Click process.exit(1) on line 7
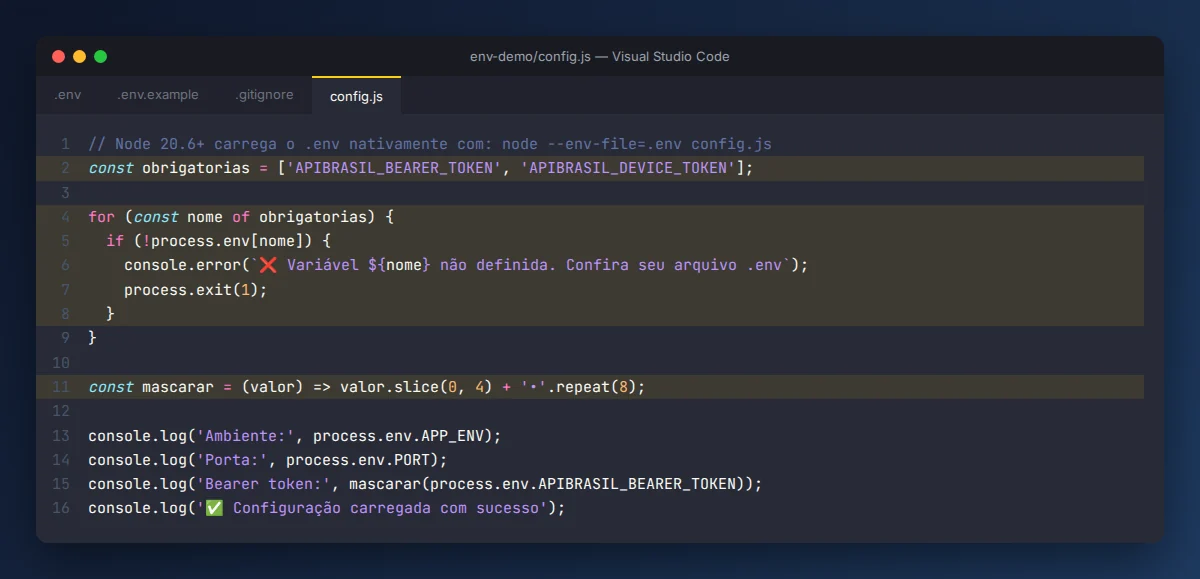The width and height of the screenshot is (1200, 579). tap(191, 290)
